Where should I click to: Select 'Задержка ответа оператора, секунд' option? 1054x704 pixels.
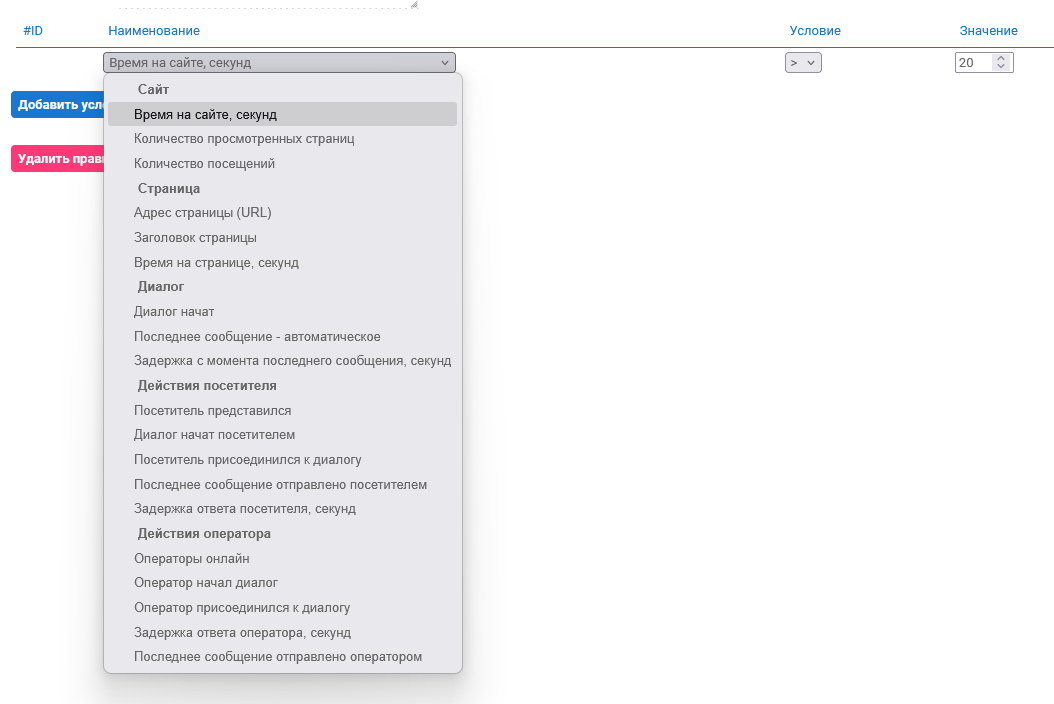[242, 633]
